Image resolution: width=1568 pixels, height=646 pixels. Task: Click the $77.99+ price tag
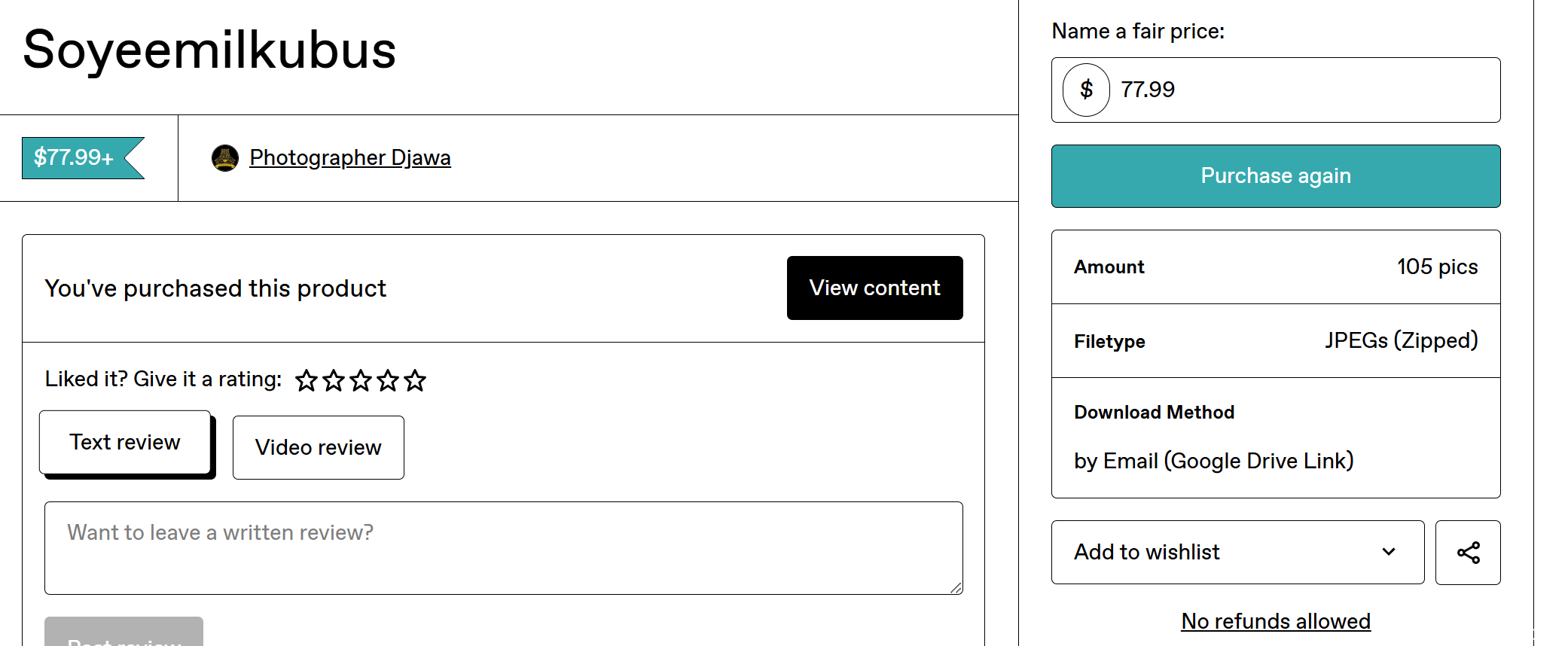pyautogui.click(x=83, y=158)
